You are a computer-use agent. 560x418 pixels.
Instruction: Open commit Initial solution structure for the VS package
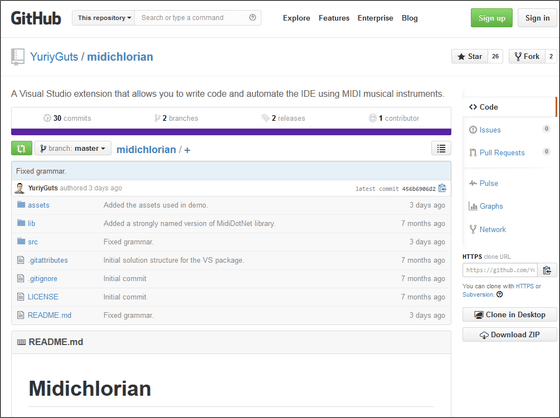pos(174,260)
